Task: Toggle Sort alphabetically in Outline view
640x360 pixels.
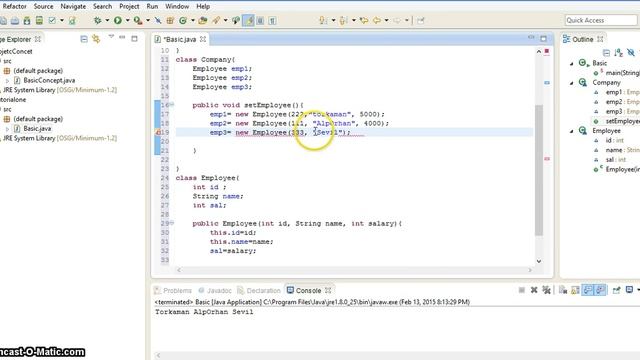Action: [x=619, y=53]
